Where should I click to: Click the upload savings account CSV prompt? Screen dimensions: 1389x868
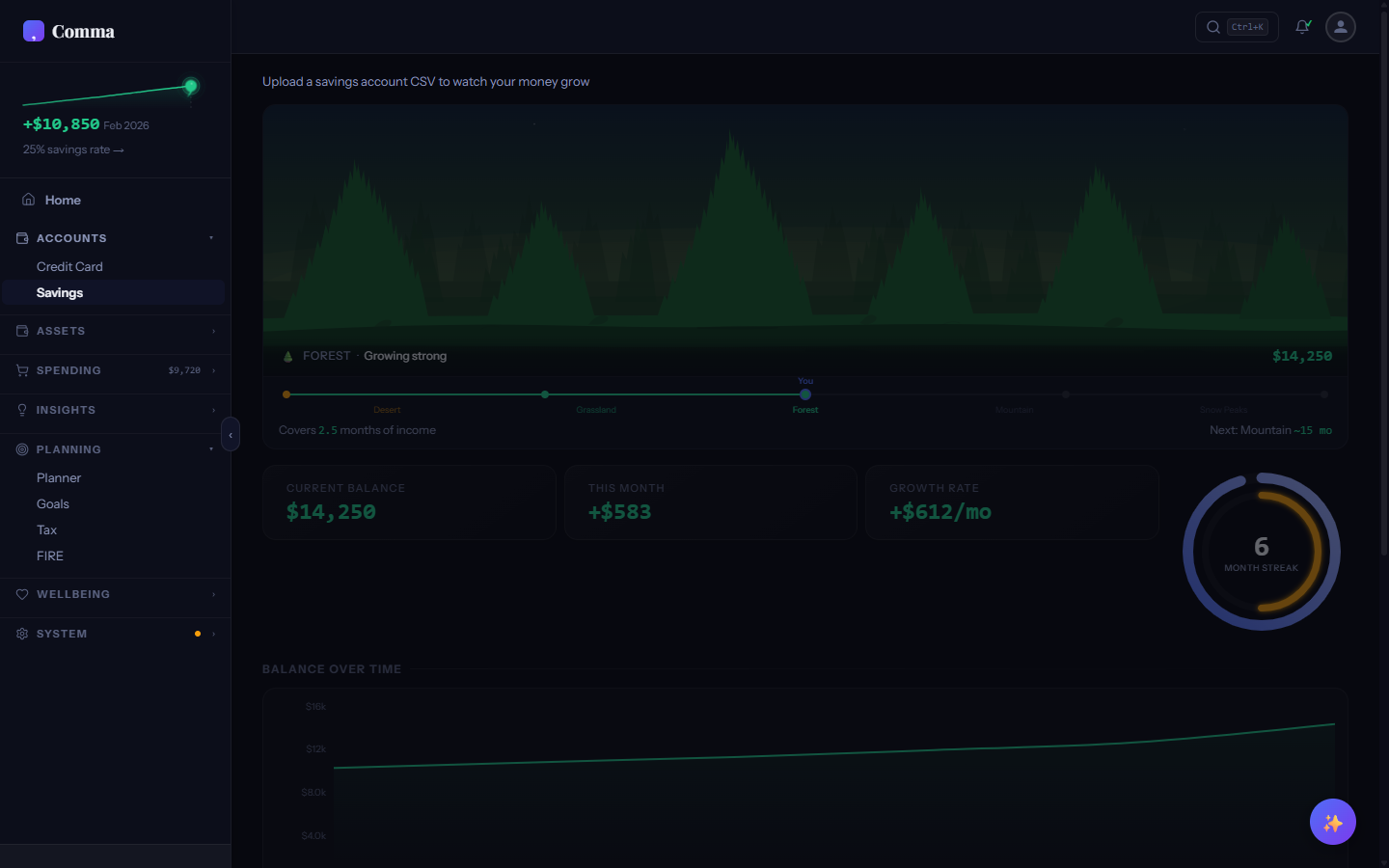(x=426, y=81)
